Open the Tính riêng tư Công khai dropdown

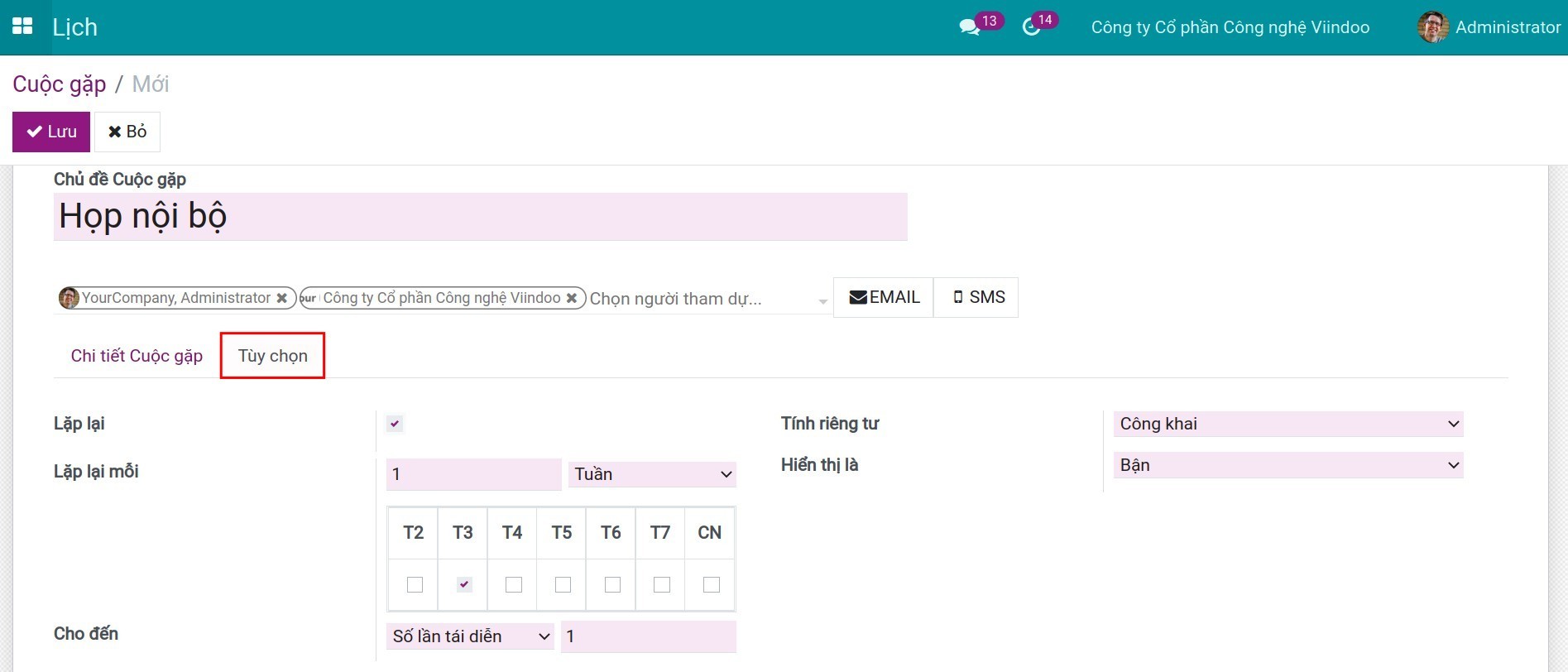[x=1287, y=424]
